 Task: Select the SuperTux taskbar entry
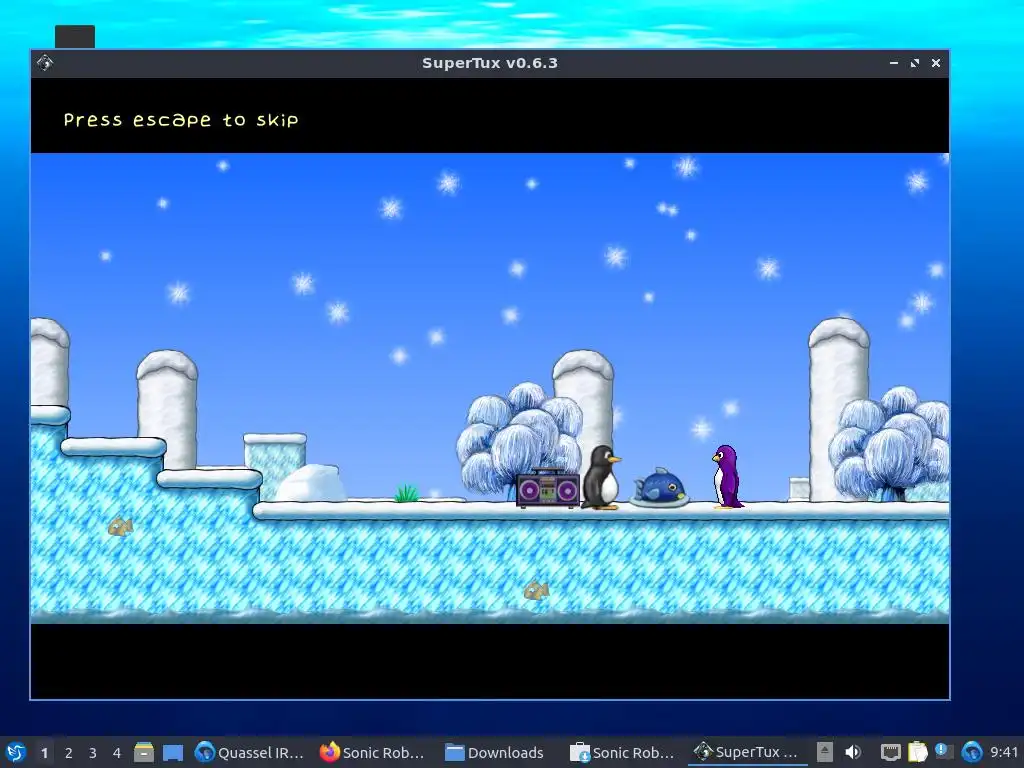pos(746,752)
